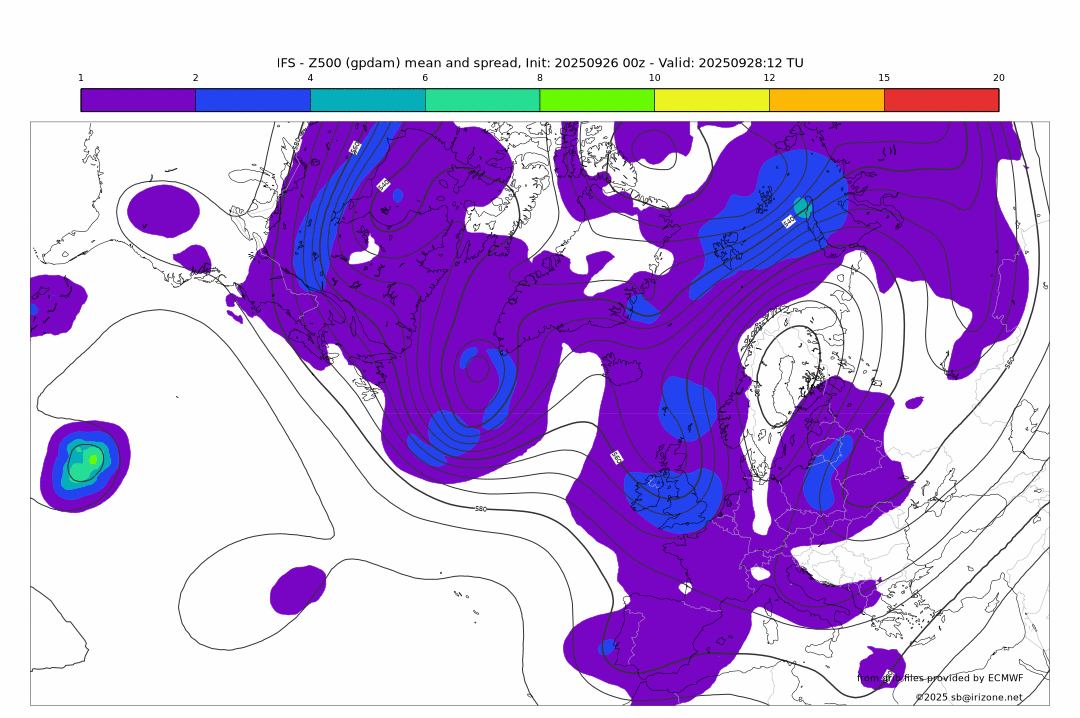Click the '©2025 sb@irizone.net' copyright text
The image size is (1080, 718).
tap(969, 697)
